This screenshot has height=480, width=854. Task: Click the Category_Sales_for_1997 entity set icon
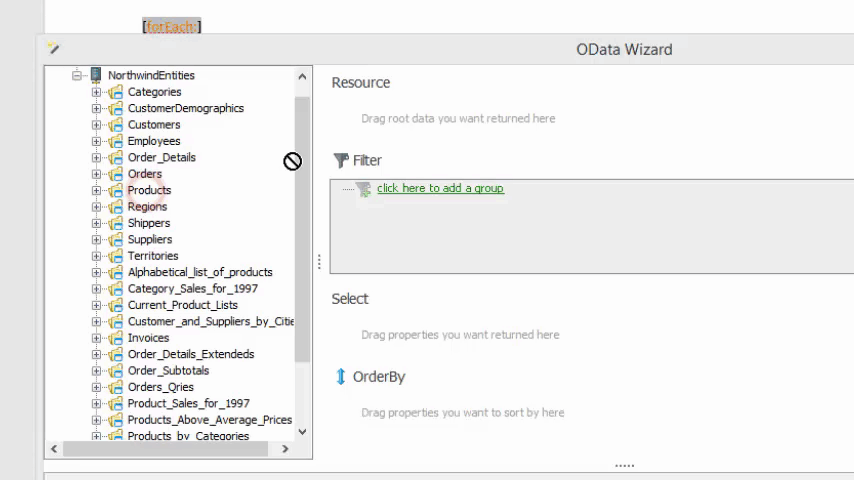[x=115, y=288]
